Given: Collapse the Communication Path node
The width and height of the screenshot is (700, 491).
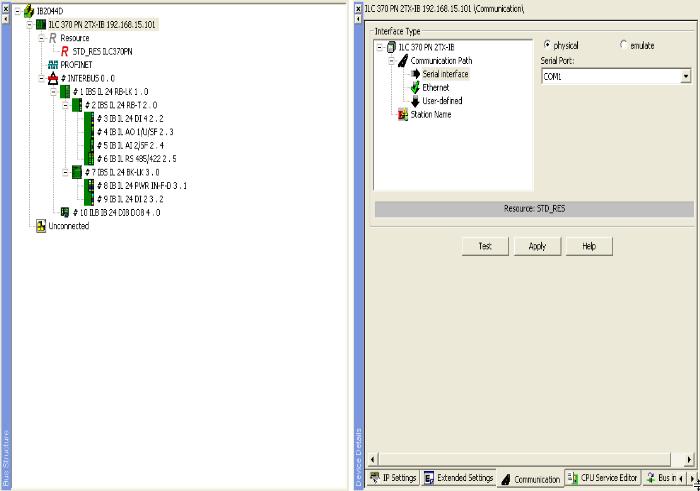Looking at the screenshot, I should tap(392, 60).
